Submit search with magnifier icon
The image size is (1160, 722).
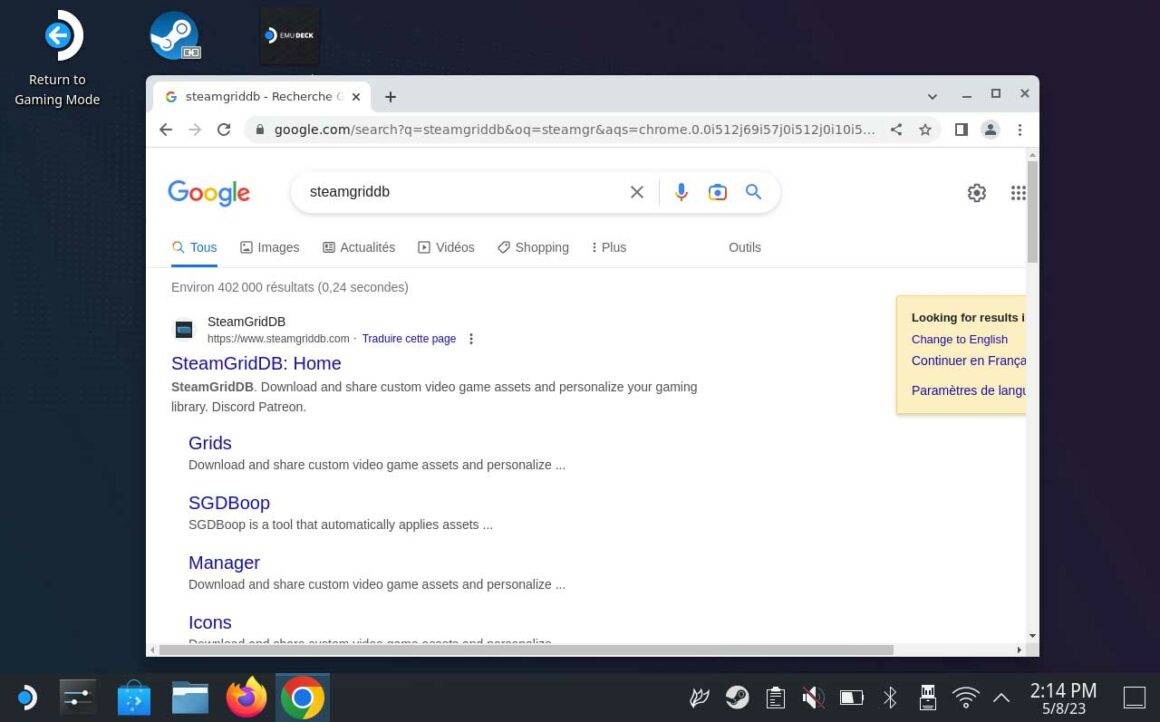pos(753,192)
